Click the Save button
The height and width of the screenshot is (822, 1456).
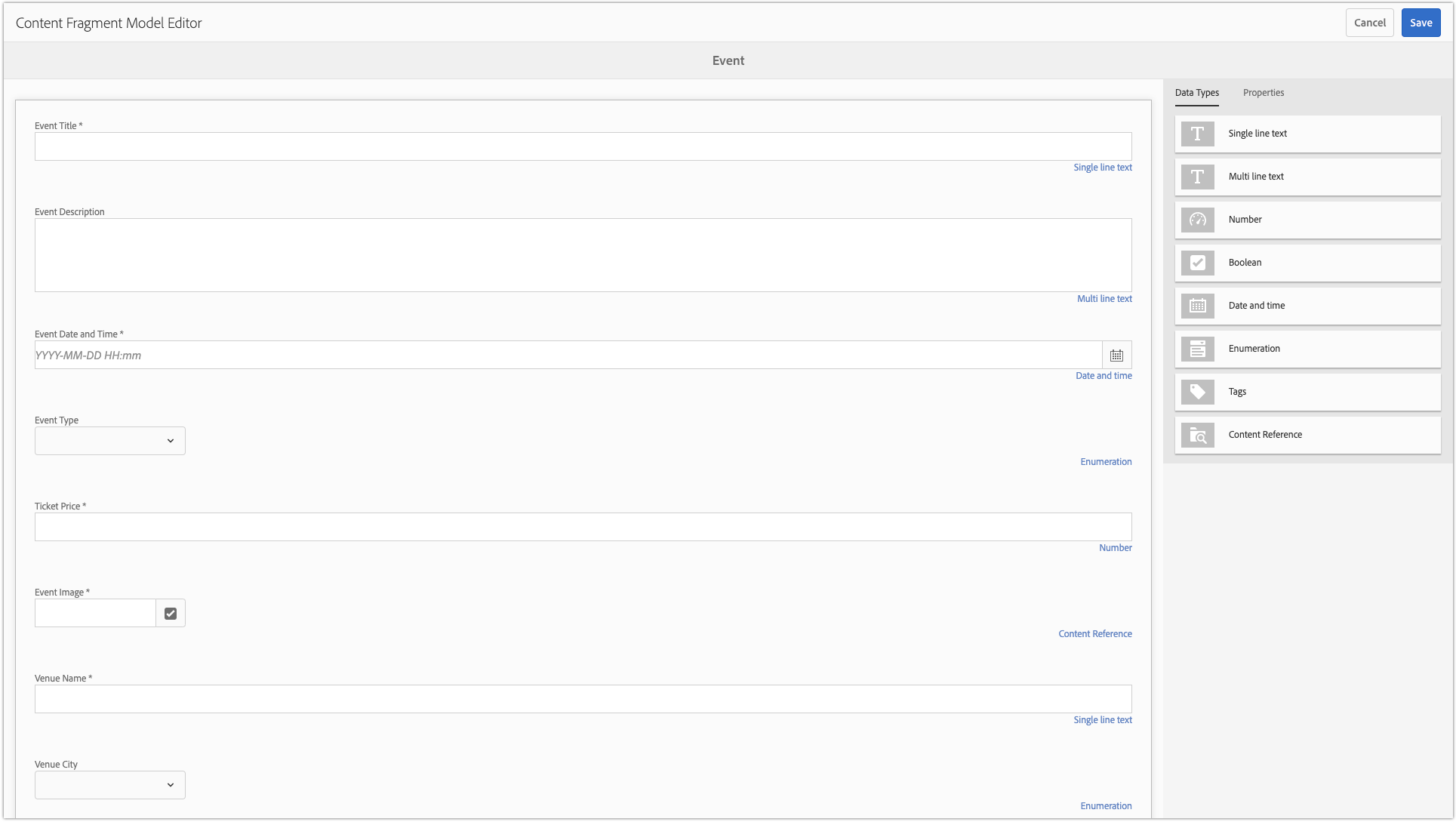pos(1421,23)
